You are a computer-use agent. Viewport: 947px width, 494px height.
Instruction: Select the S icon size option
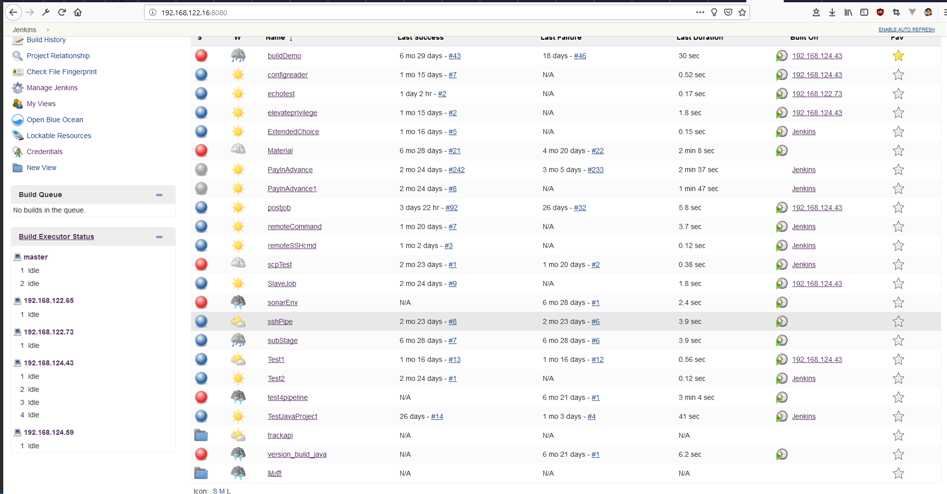click(215, 491)
